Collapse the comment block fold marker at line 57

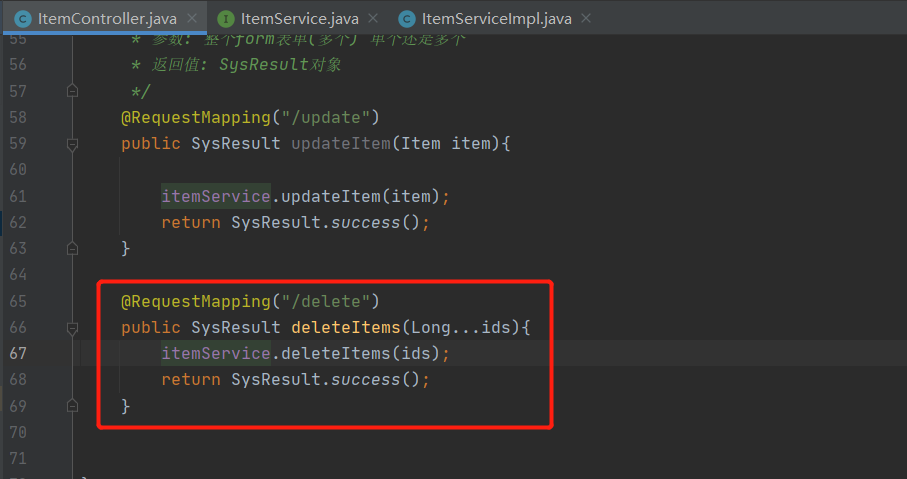point(72,91)
